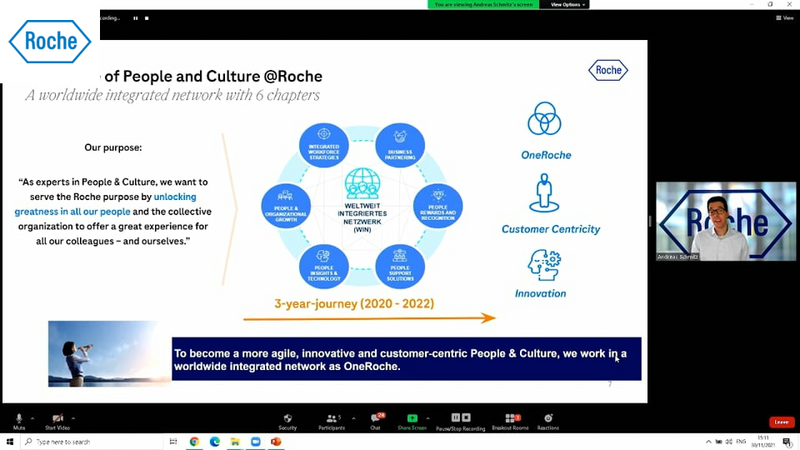Open File Explorer from the taskbar
800x450 pixels.
(235, 442)
